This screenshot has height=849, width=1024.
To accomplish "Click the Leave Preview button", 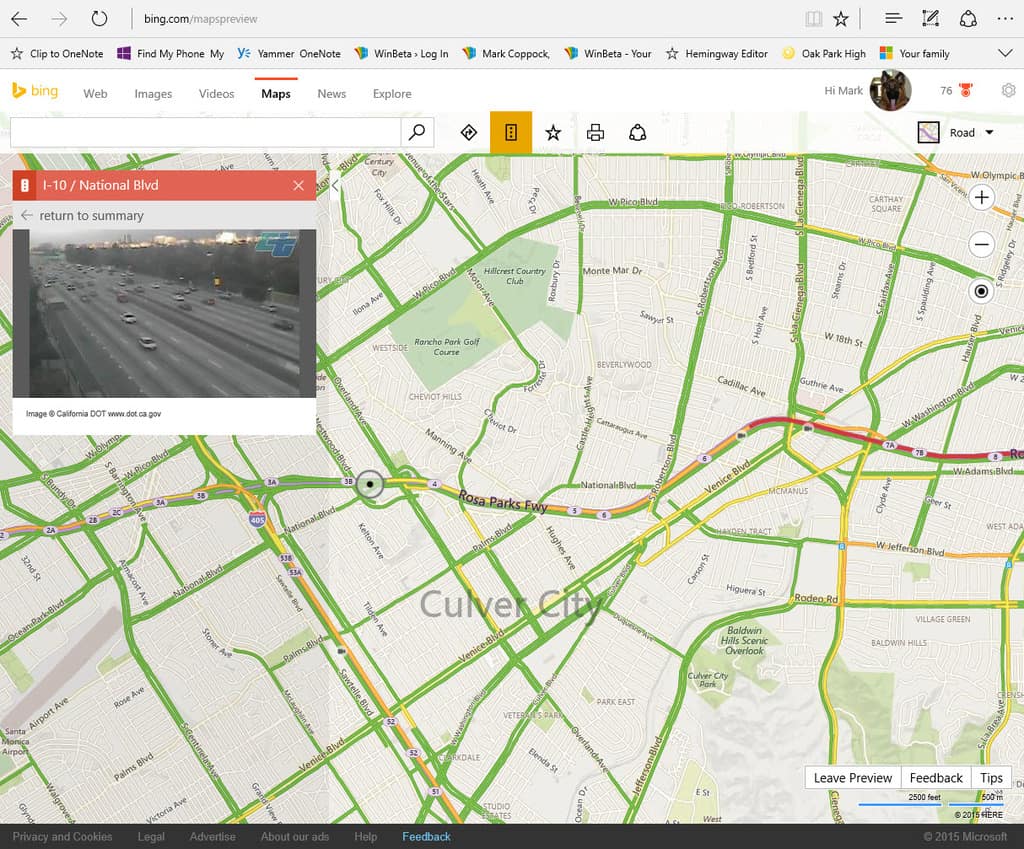I will point(852,777).
